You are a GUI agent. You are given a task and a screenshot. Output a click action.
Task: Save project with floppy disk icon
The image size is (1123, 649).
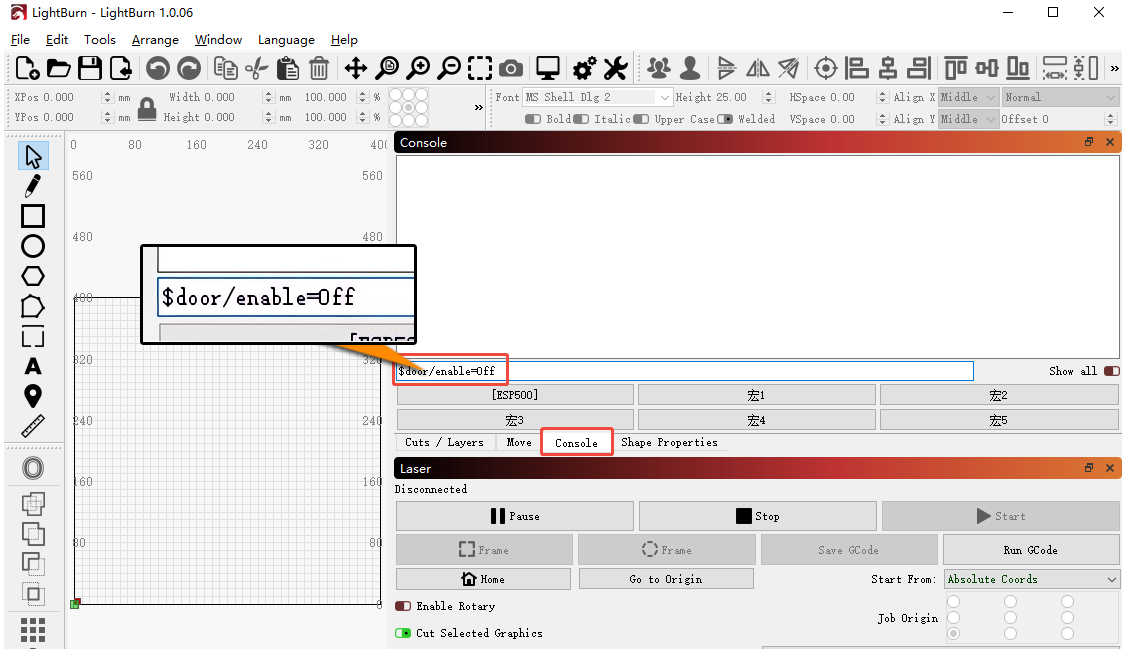click(90, 68)
